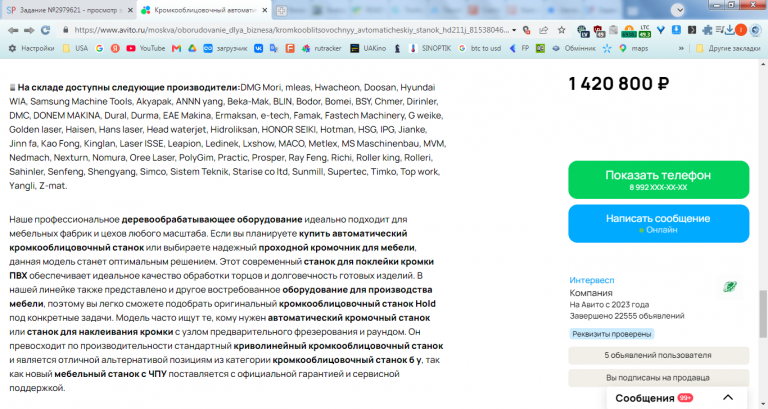The image size is (768, 409).
Task: Open the seller's company logo thumbnail
Action: tap(730, 287)
